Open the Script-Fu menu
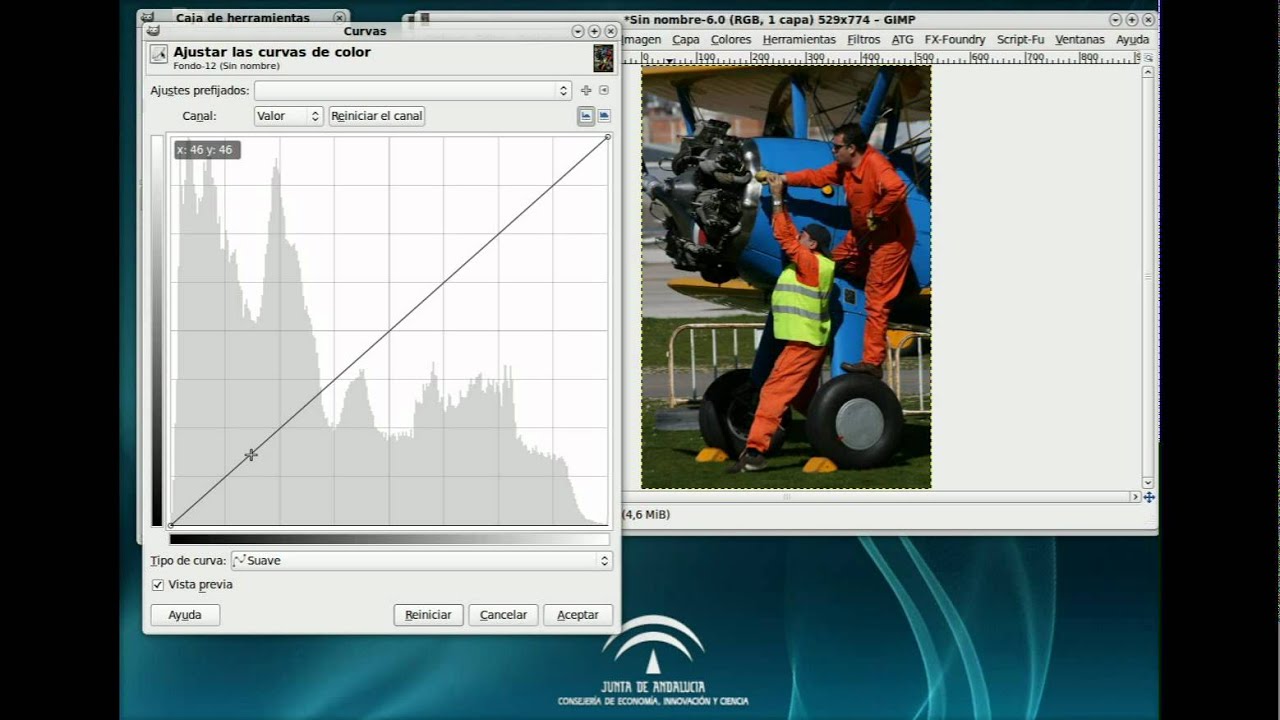This screenshot has height=720, width=1280. [1020, 40]
